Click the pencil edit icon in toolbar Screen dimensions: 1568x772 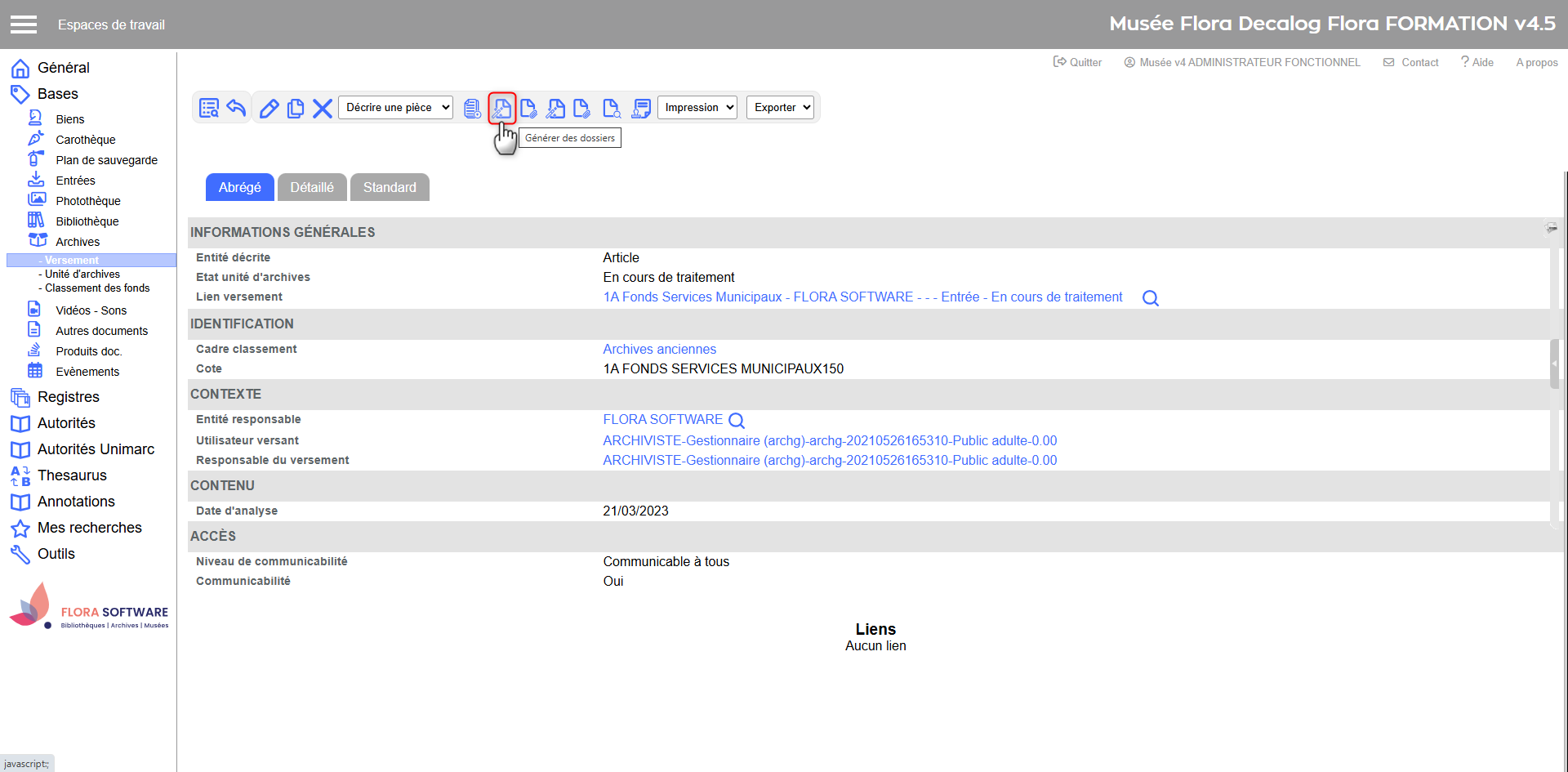coord(269,108)
